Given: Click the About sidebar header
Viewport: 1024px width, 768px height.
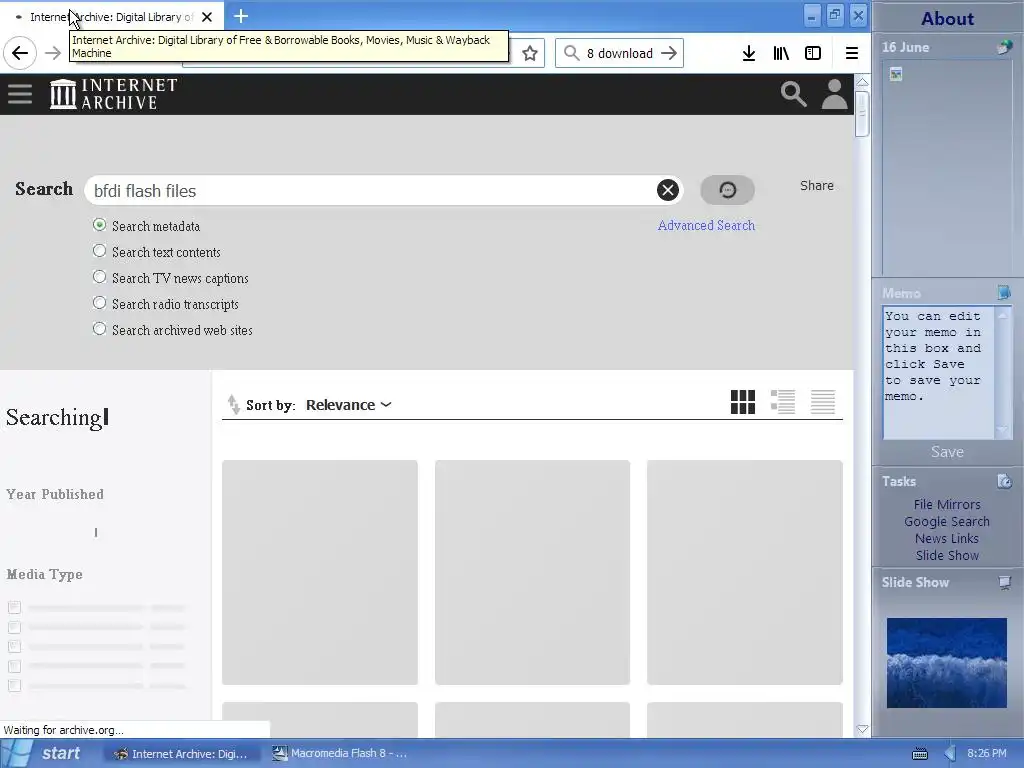Looking at the screenshot, I should 948,18.
